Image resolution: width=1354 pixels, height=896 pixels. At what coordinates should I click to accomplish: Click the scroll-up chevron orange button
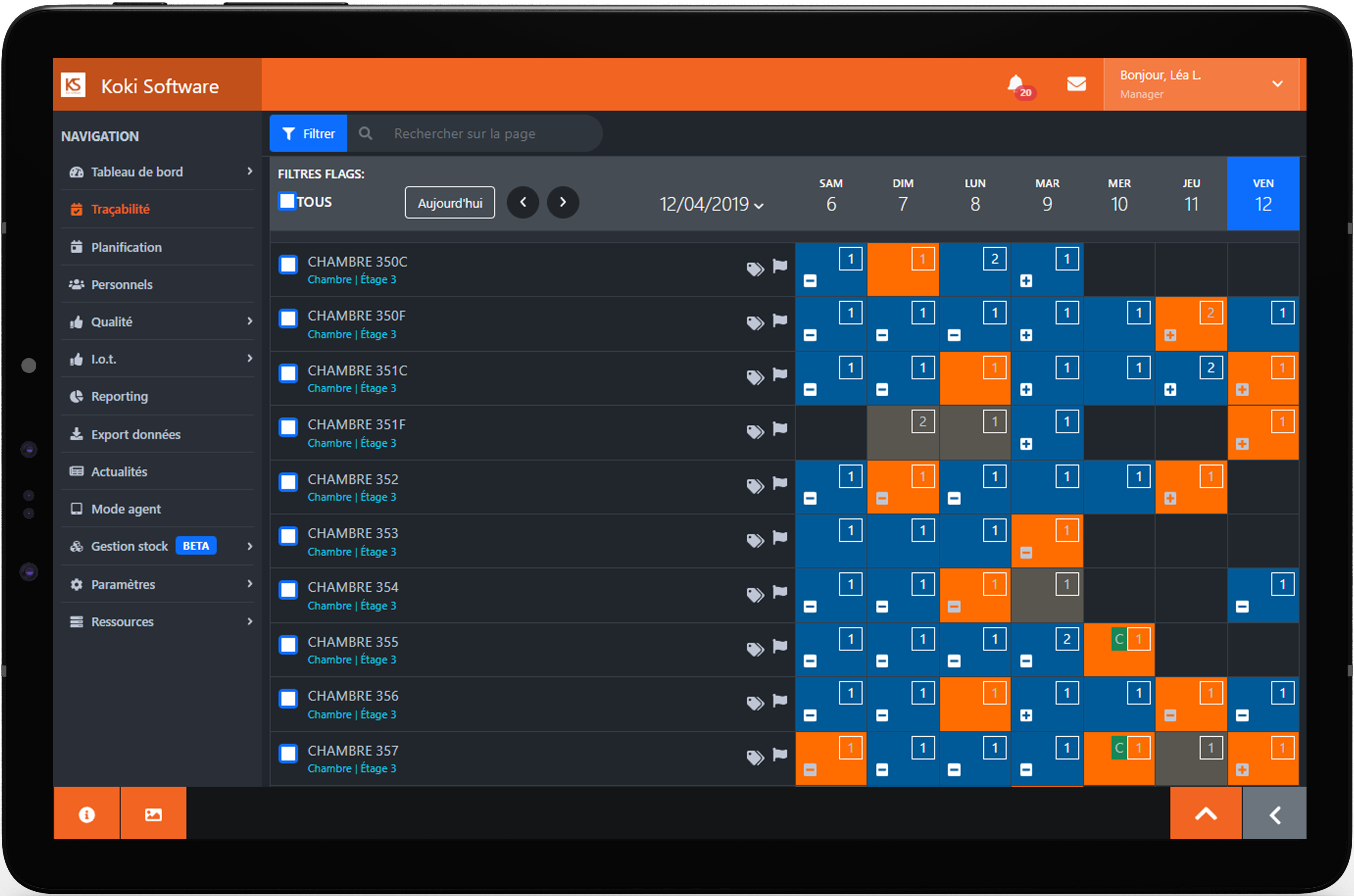pos(1206,814)
